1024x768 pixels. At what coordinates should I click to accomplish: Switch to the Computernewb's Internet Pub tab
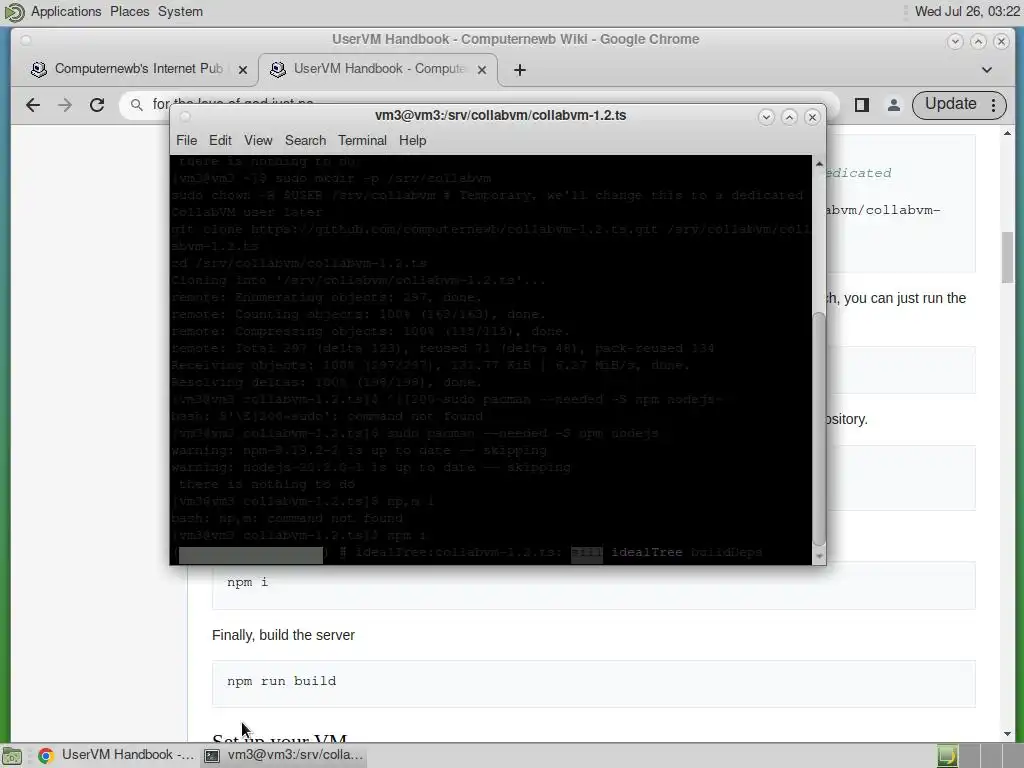click(x=138, y=69)
